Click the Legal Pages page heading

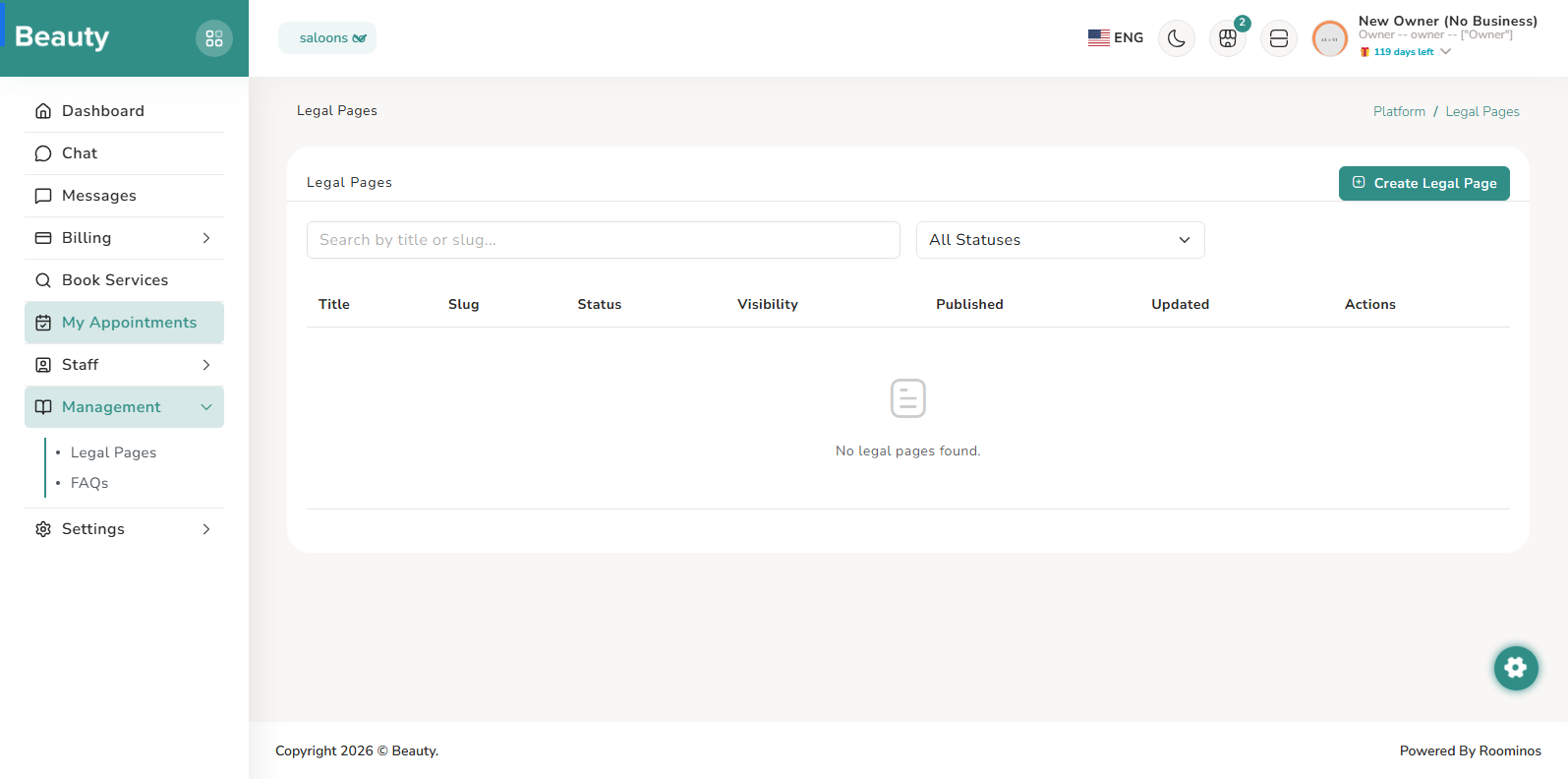pos(337,110)
